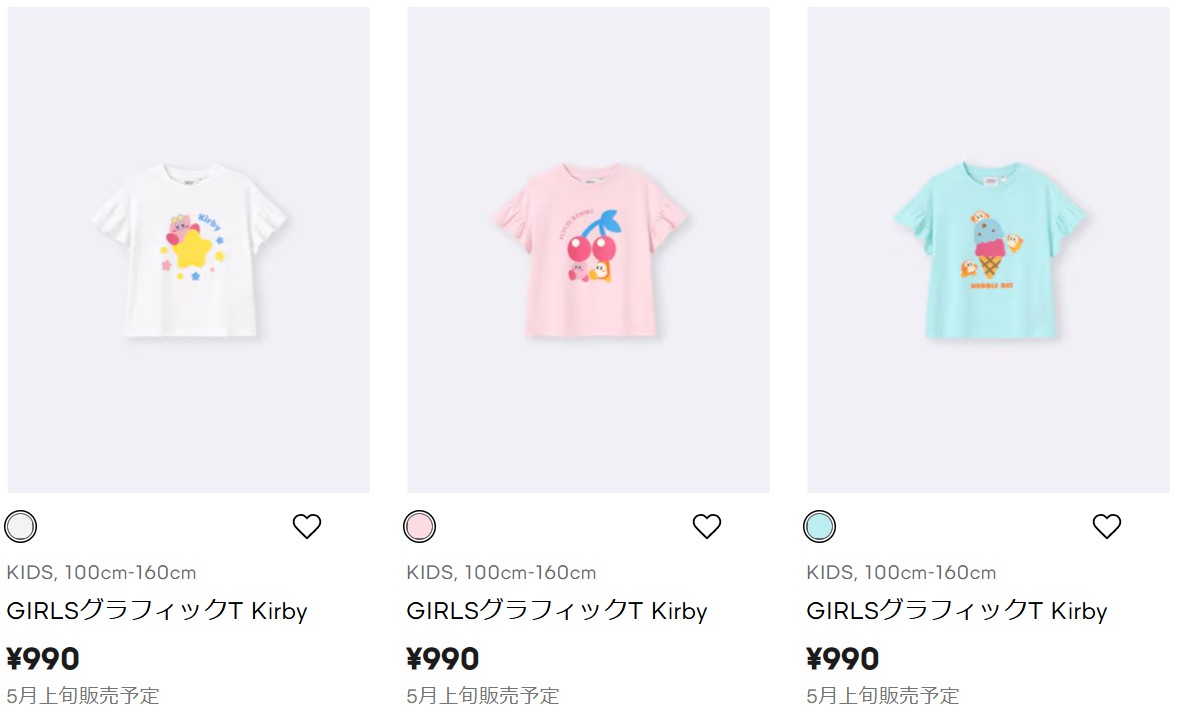Click KIDS, 100cm-160cm label under mint shirt
The image size is (1177, 712).
(902, 573)
